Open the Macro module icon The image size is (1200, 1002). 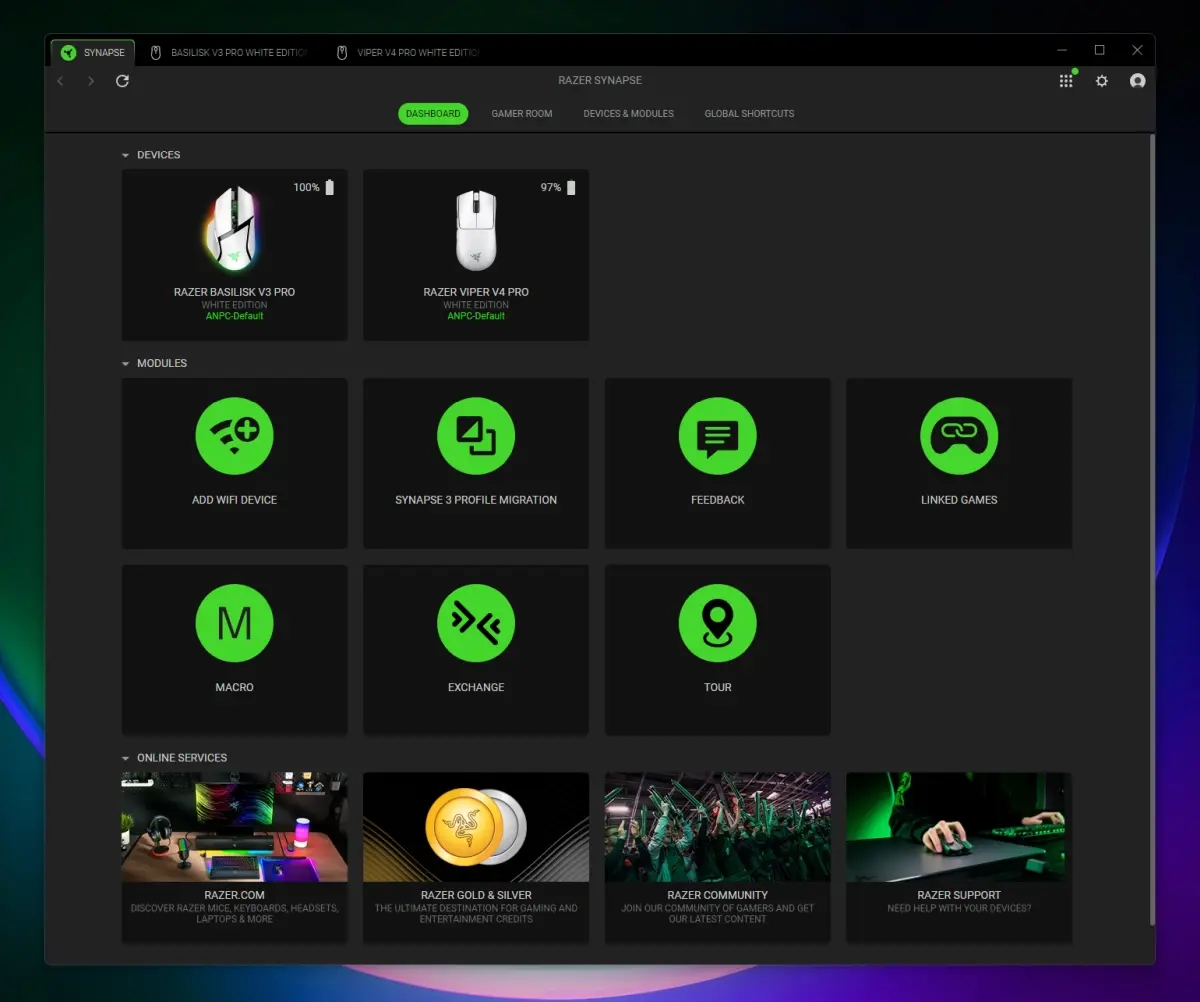235,623
